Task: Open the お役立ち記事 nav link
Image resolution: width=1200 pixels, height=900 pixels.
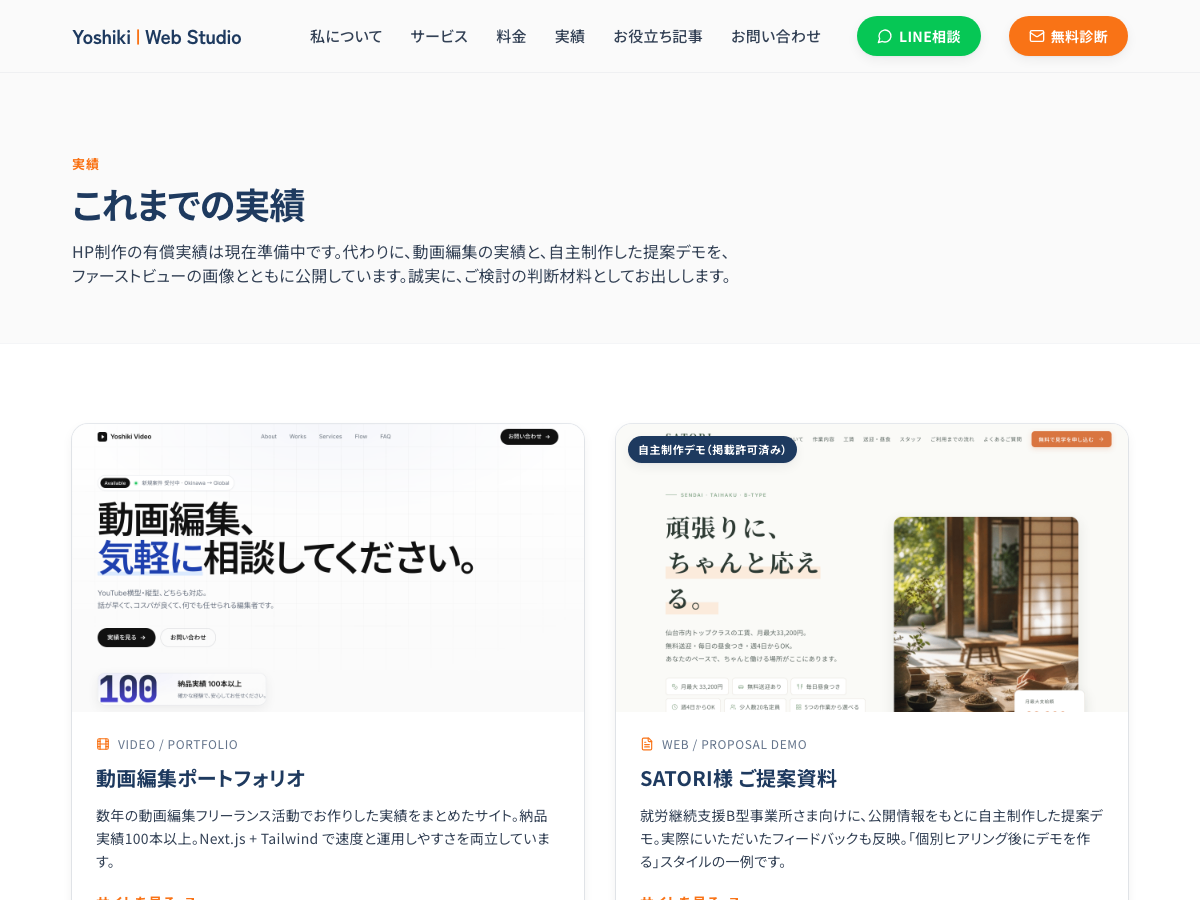Action: (x=658, y=36)
